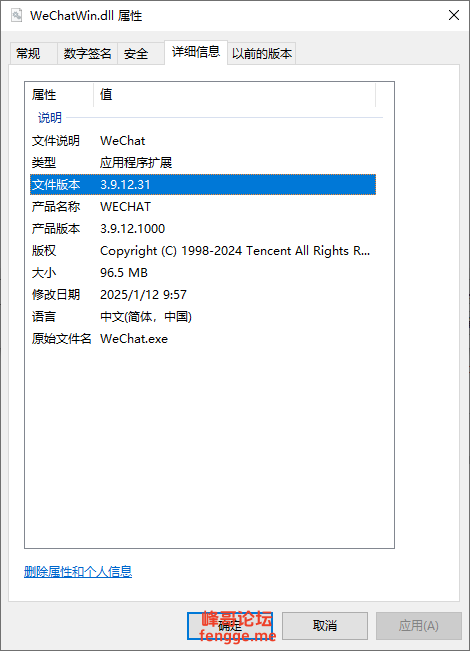Select the 类型 row
The image size is (470, 651).
(x=203, y=162)
